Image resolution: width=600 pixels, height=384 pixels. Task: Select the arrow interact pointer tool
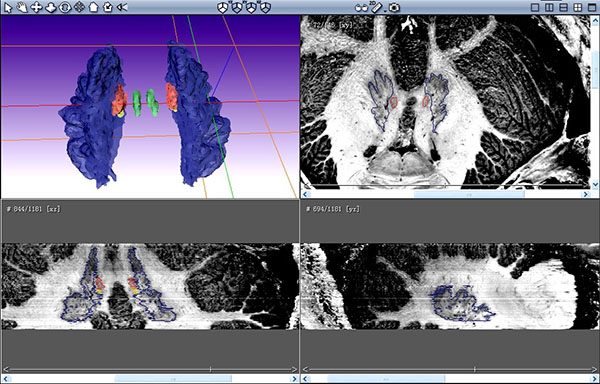8,7
